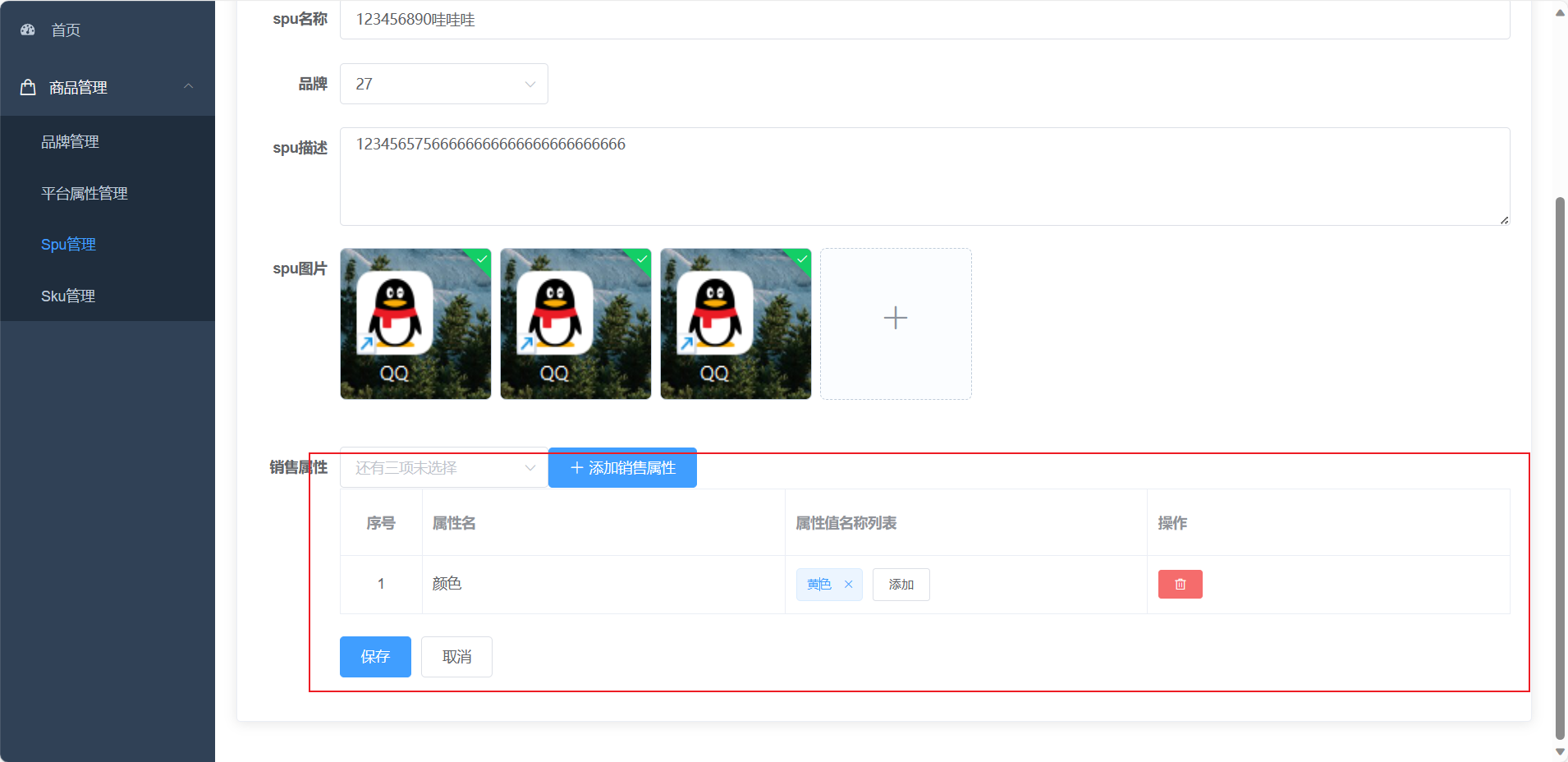Remove the 黄色 tag via its × icon
This screenshot has height=762, width=1568.
[x=850, y=584]
